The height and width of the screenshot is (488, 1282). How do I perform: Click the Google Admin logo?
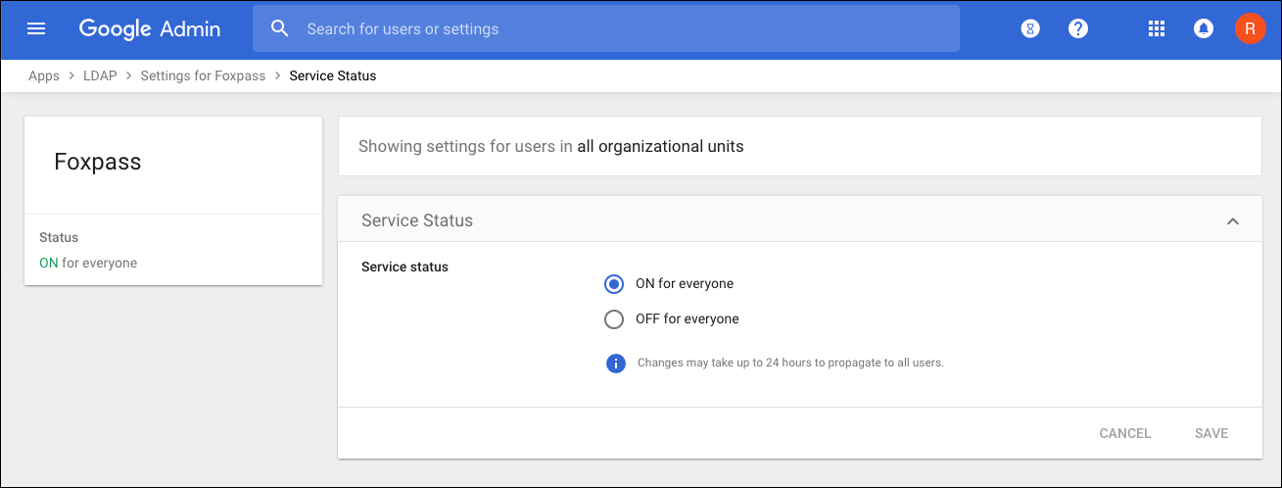tap(150, 29)
